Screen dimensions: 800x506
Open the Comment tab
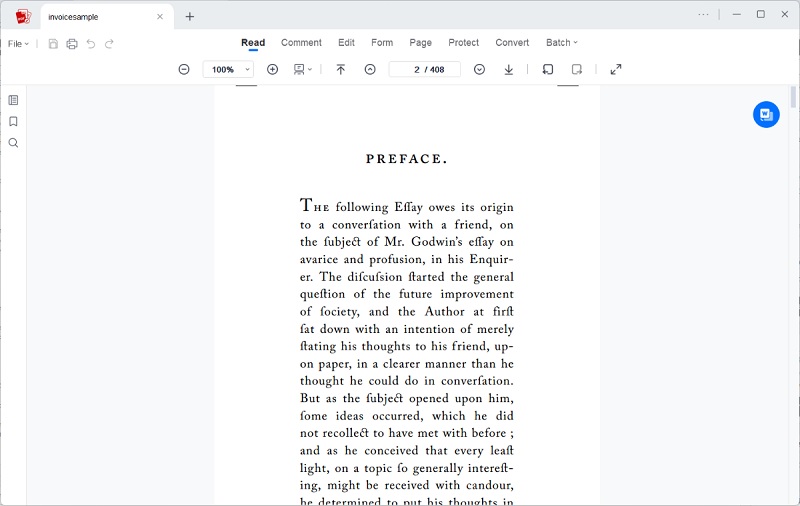[x=301, y=43]
